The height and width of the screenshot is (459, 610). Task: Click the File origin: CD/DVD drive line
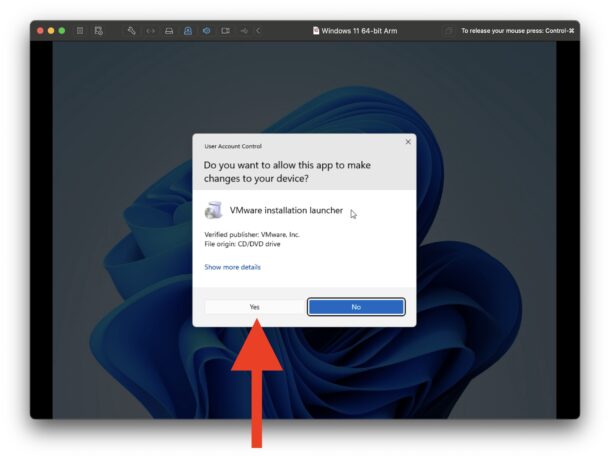(x=242, y=244)
